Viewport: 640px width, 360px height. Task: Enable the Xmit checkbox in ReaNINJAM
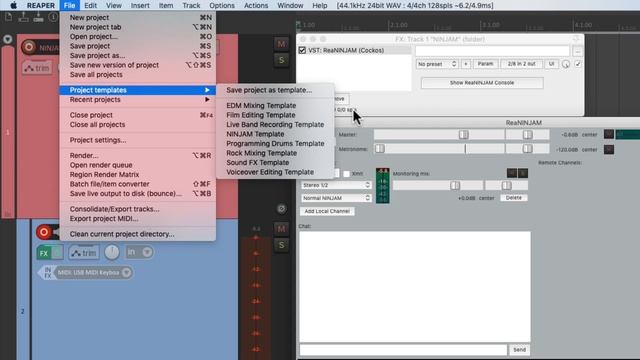click(x=347, y=173)
